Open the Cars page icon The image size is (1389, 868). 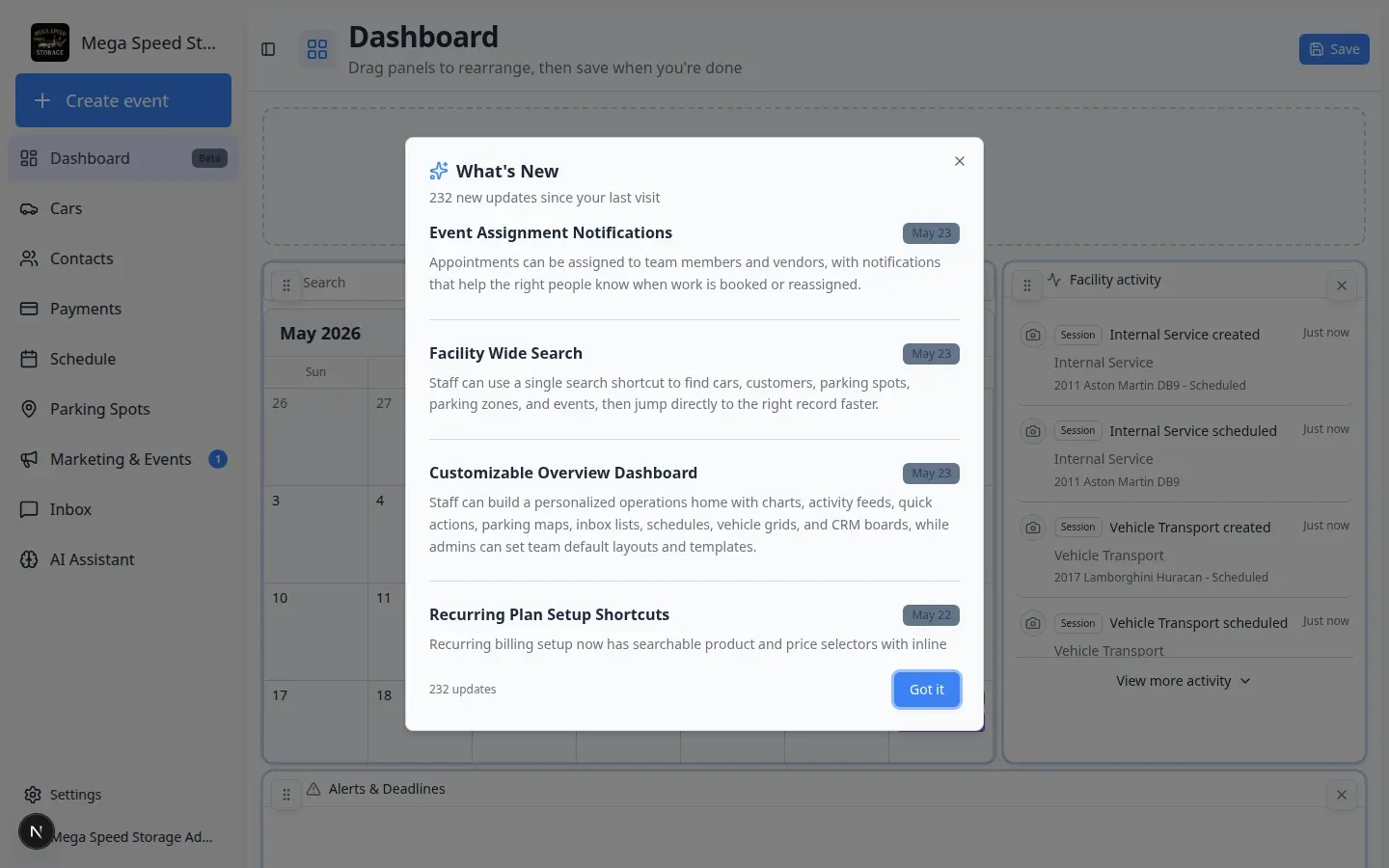click(29, 208)
